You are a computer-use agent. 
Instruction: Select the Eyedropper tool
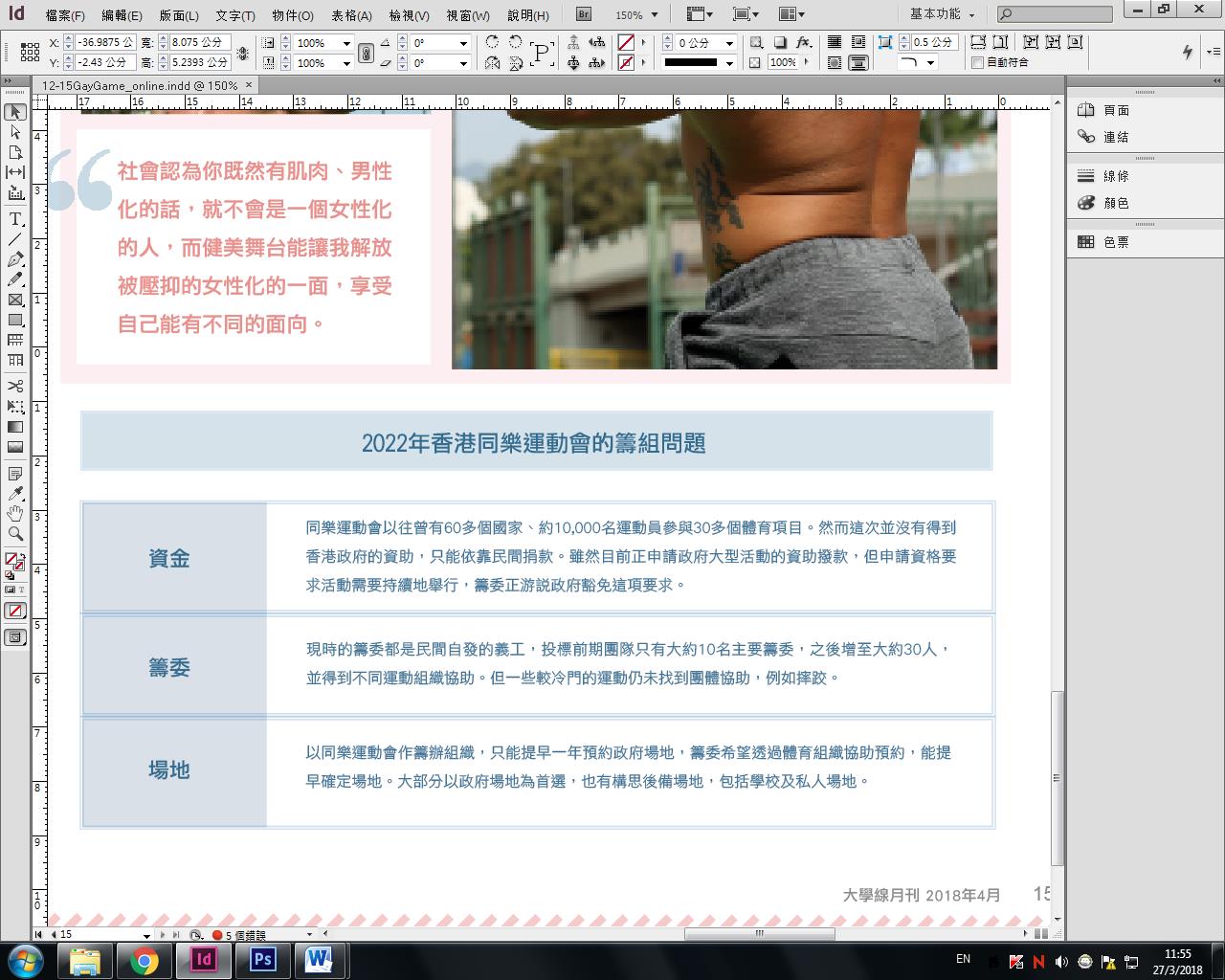[15, 494]
